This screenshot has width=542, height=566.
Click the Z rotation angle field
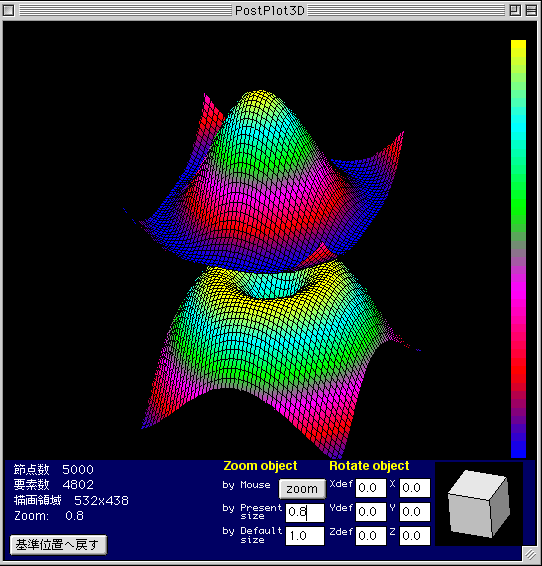click(415, 536)
